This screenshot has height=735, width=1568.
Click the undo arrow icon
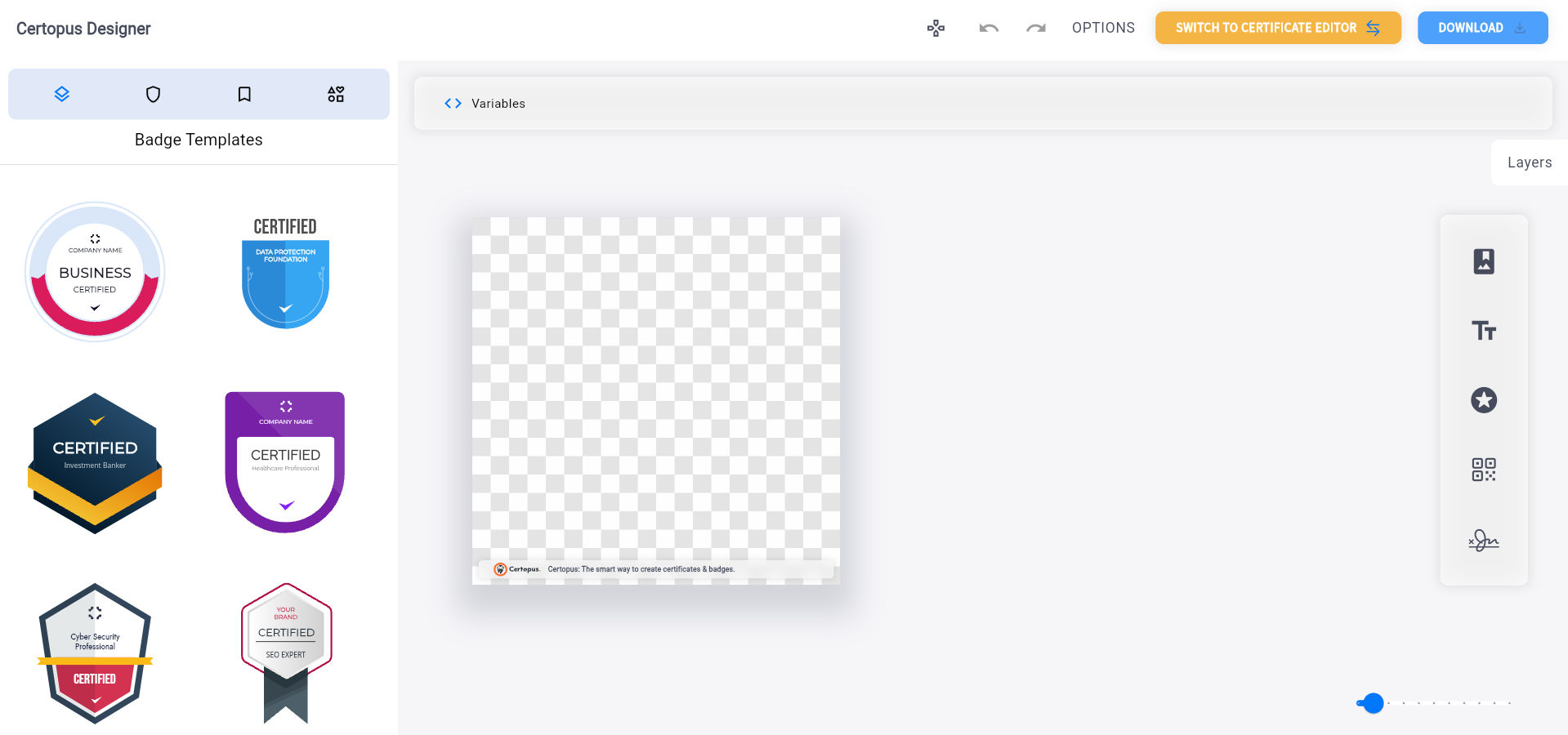tap(989, 28)
